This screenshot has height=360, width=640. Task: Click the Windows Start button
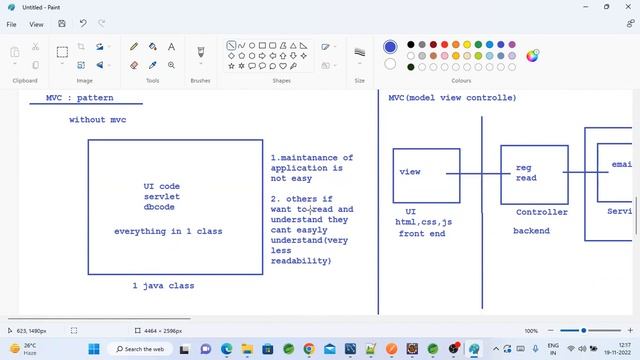(94, 349)
